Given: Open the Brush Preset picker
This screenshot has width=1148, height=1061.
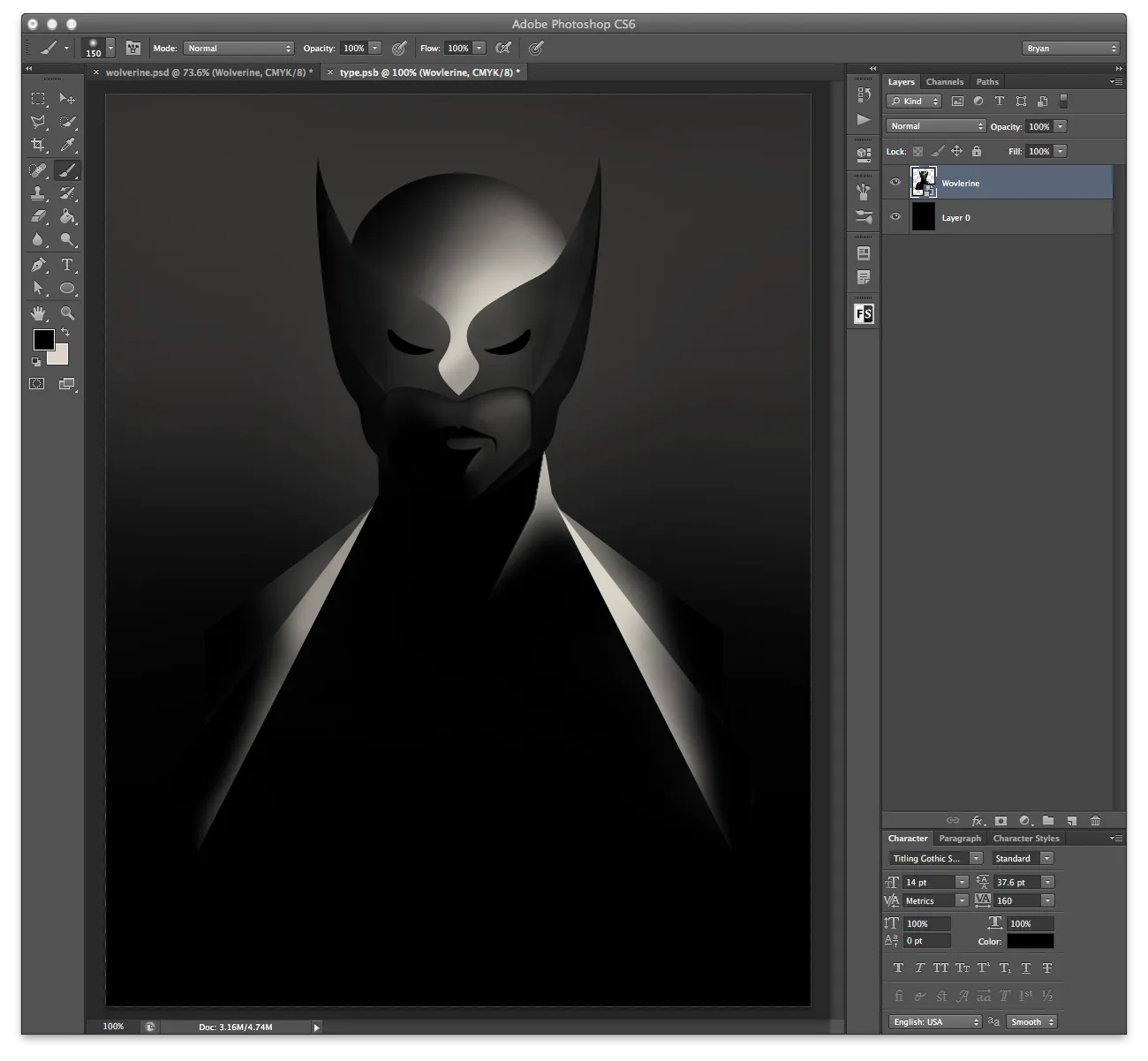Looking at the screenshot, I should click(x=98, y=48).
